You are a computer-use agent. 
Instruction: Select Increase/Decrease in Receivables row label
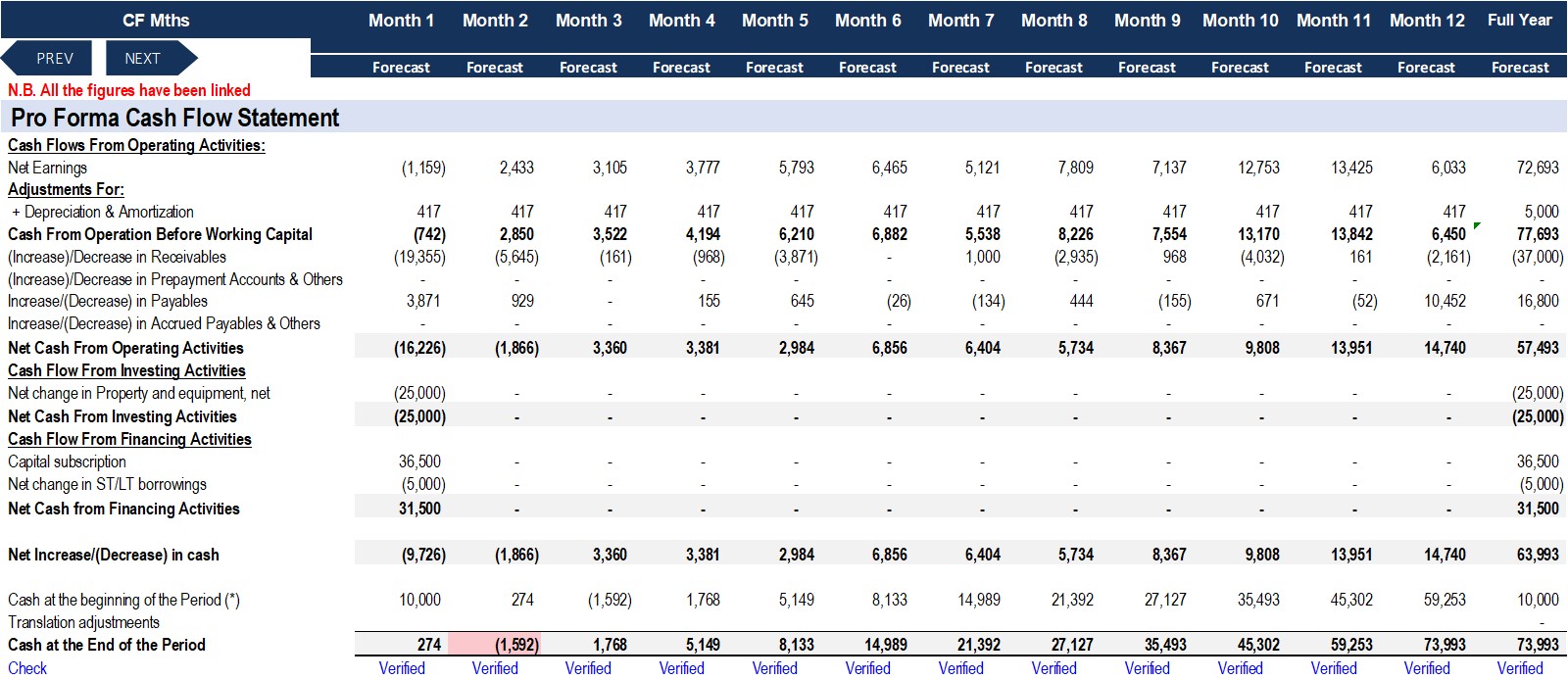tap(117, 257)
